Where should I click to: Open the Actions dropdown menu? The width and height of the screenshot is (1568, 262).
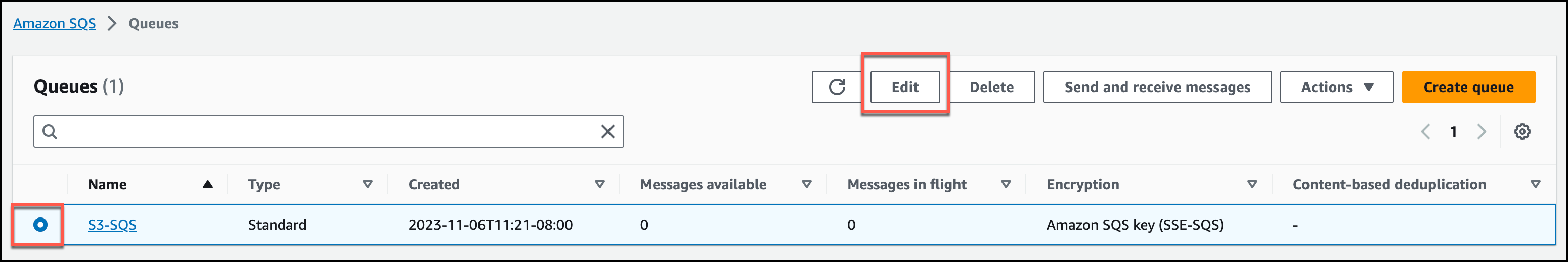click(1336, 87)
